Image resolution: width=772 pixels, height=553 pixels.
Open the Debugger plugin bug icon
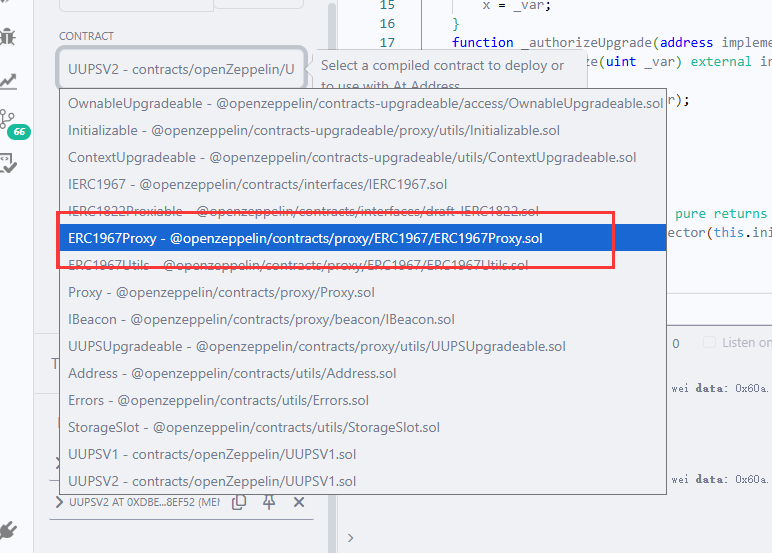coord(8,37)
